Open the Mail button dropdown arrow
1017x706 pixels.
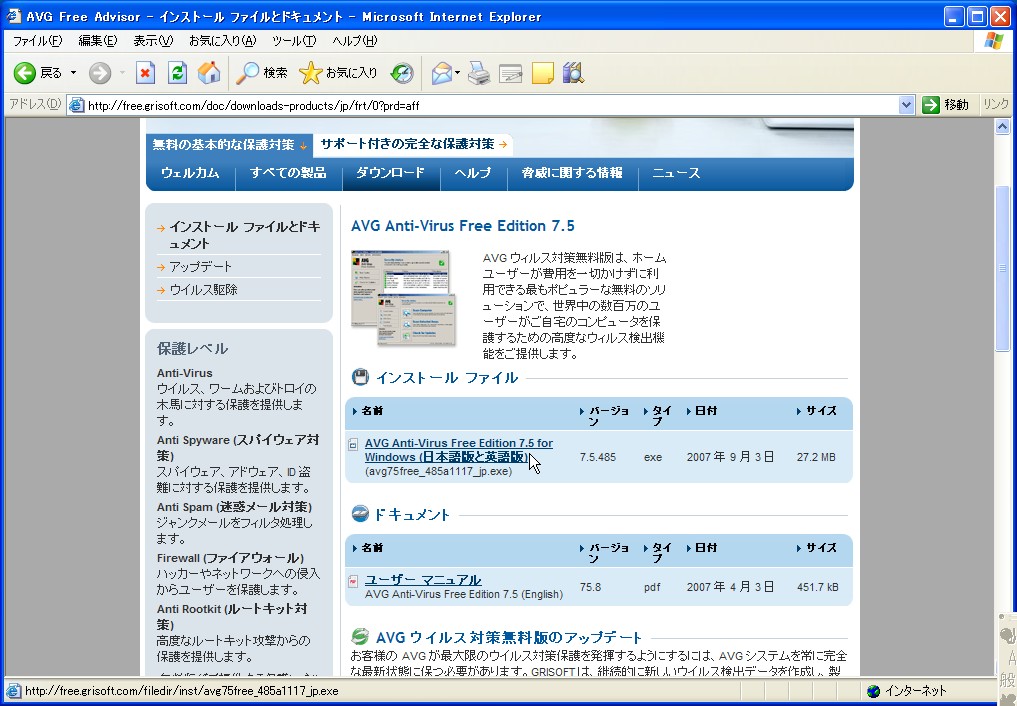[x=457, y=73]
